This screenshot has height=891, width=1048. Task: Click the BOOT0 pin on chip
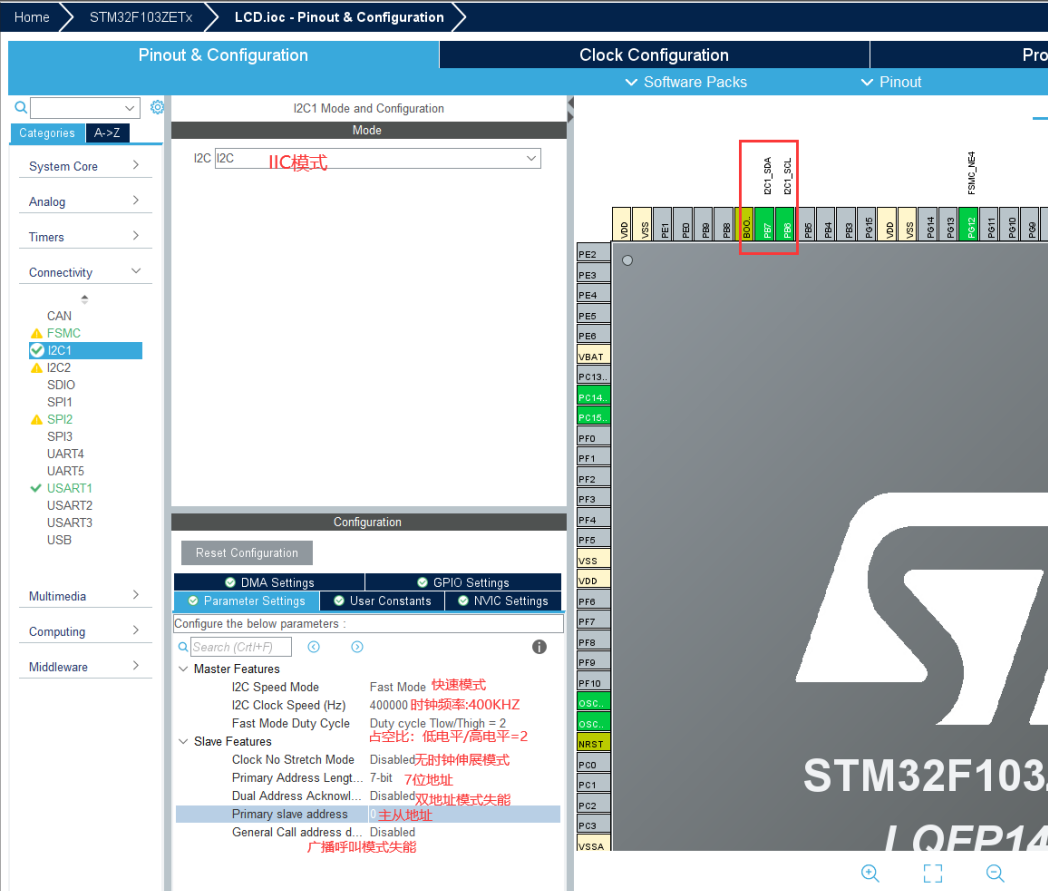click(746, 225)
